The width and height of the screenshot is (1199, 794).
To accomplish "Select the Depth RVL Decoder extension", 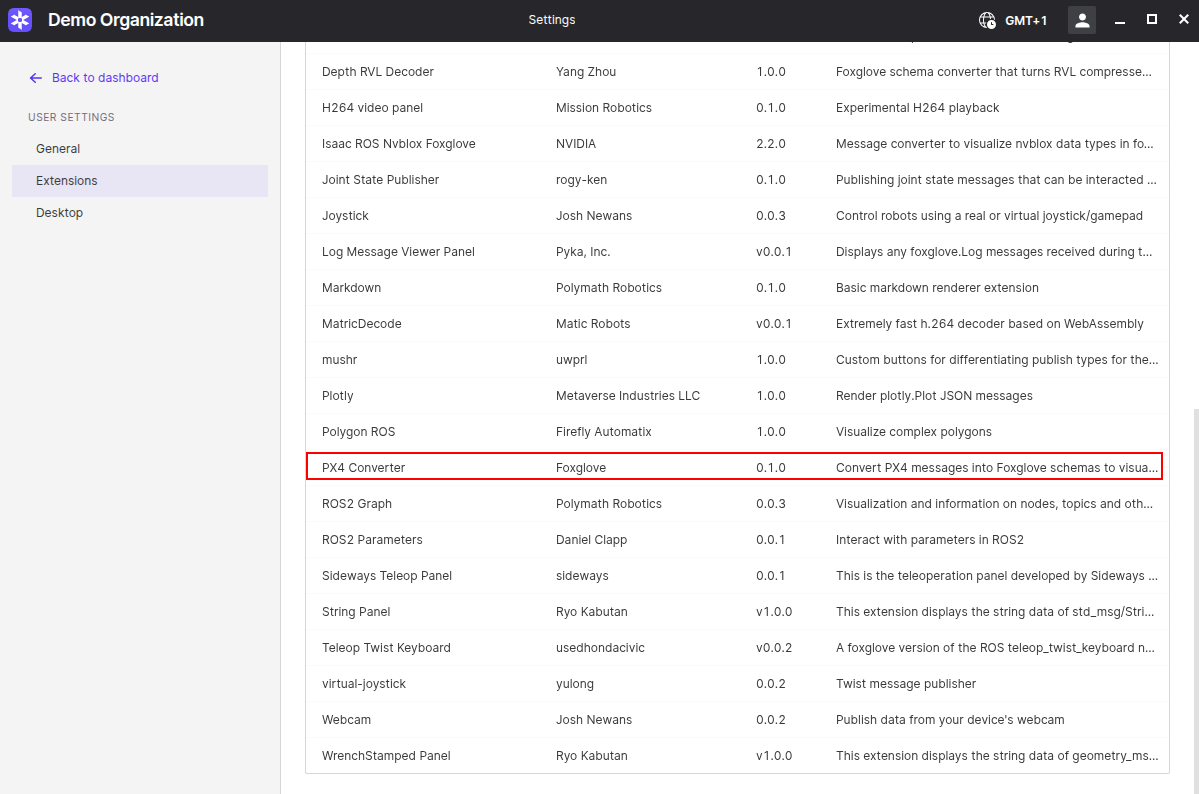I will coord(737,72).
